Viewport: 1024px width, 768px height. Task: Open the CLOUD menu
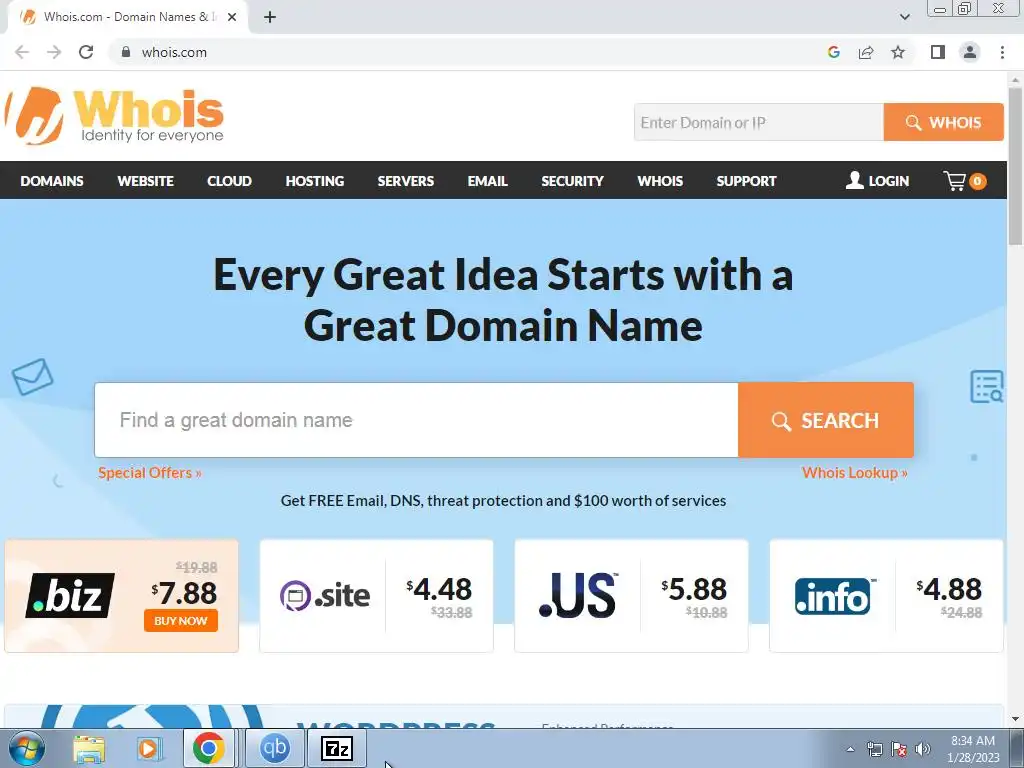click(x=229, y=181)
